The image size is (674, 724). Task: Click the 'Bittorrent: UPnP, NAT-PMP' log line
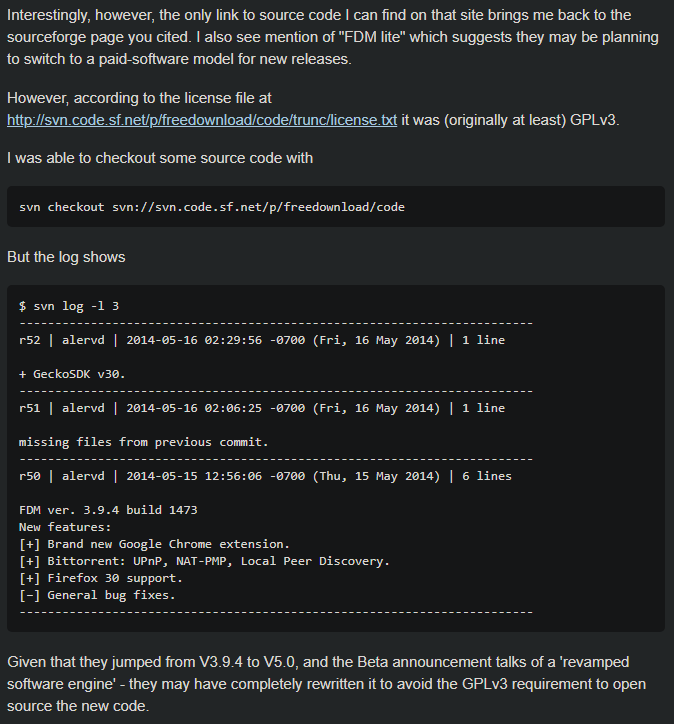click(x=204, y=561)
